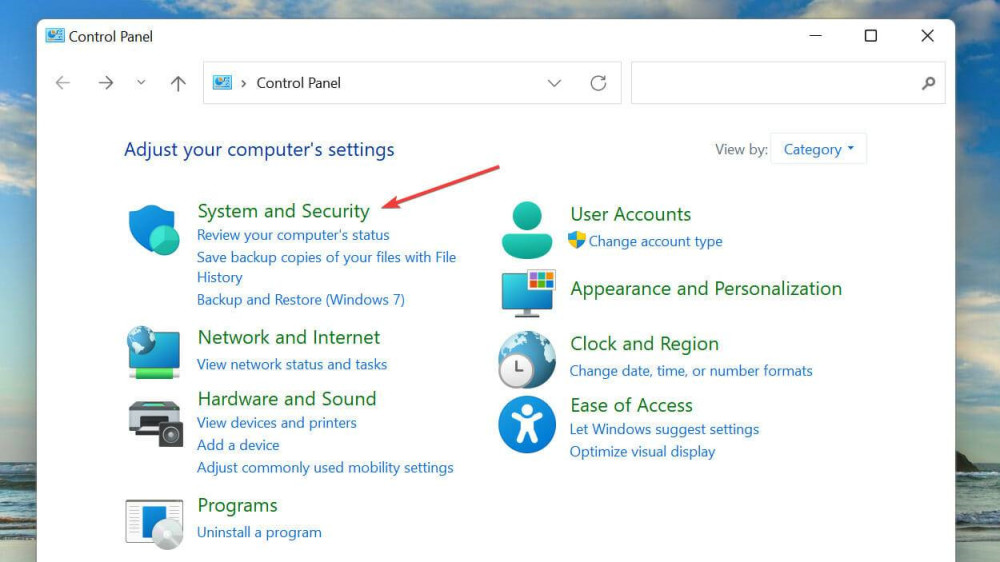The width and height of the screenshot is (1000, 562).
Task: Open the Network and Internet globe icon
Action: 154,352
